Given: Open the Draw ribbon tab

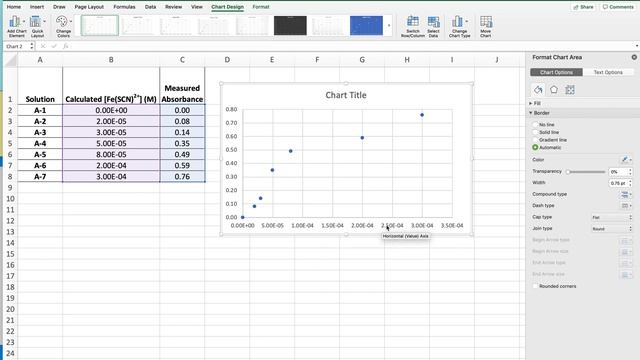Looking at the screenshot, I should coord(59,7).
